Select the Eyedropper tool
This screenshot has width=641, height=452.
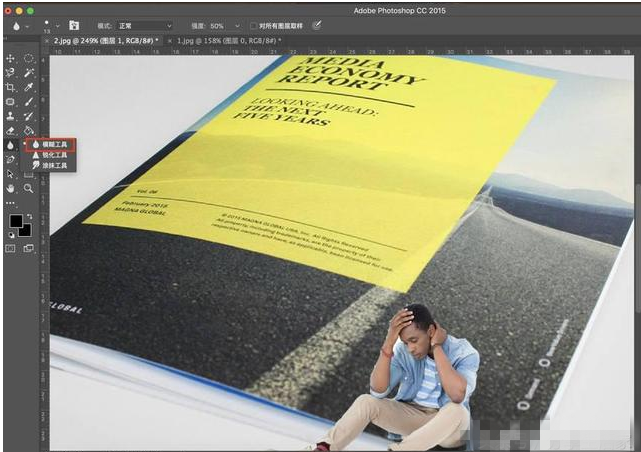tap(28, 87)
